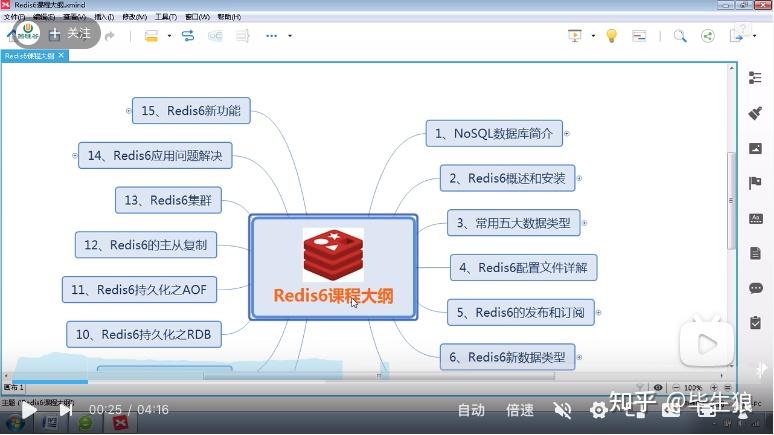Screen dimensions: 774x435
Task: Open the 自动 video quality option
Action: click(x=471, y=410)
